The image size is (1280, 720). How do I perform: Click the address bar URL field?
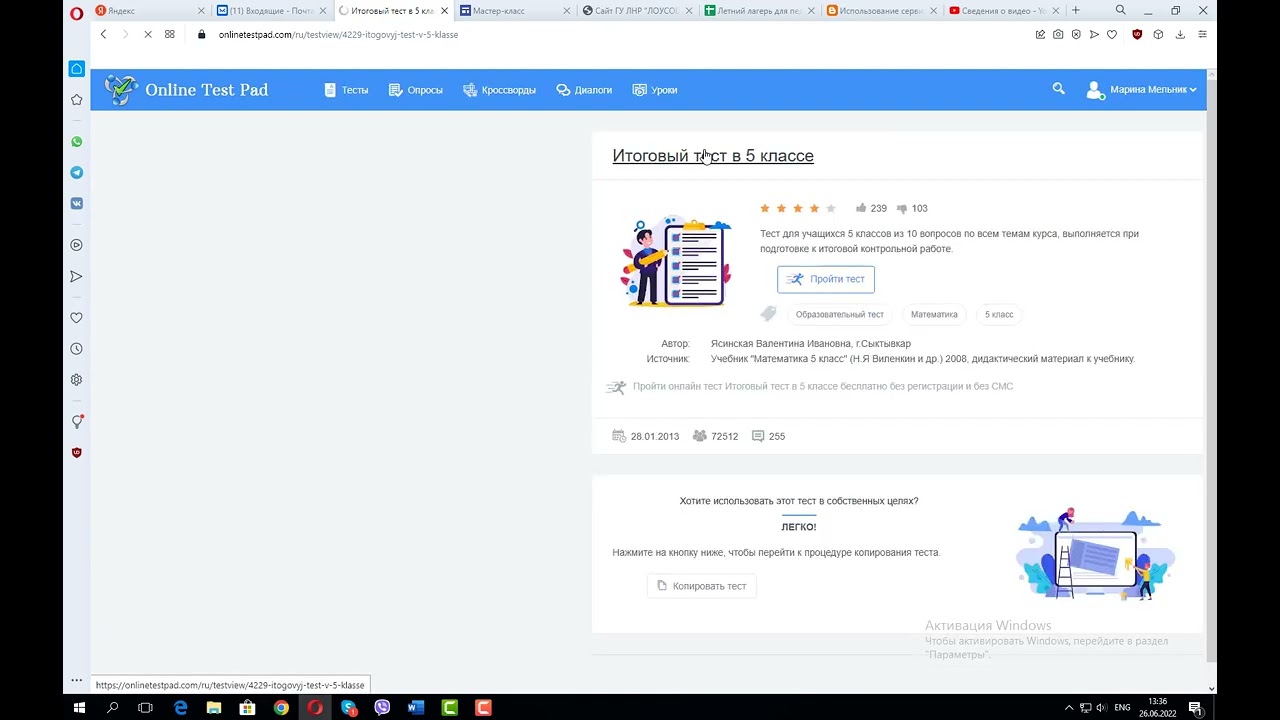pos(620,34)
